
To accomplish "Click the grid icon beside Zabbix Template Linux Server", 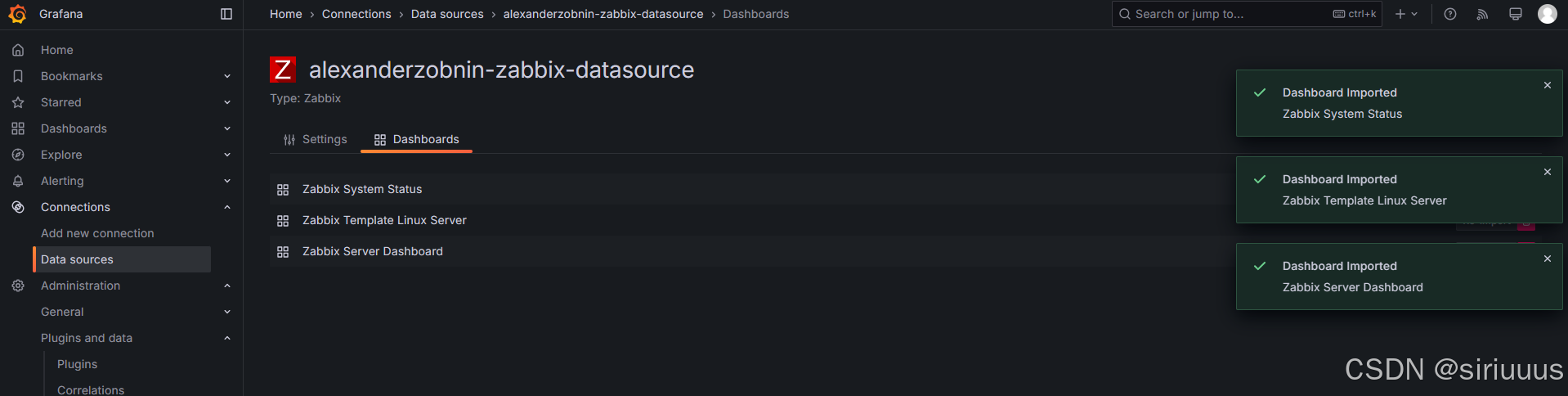I will [283, 221].
